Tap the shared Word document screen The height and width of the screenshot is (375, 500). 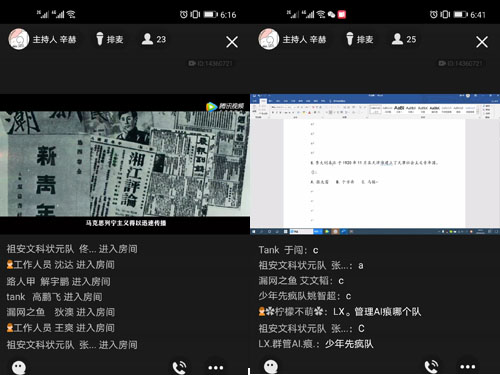[x=375, y=165]
